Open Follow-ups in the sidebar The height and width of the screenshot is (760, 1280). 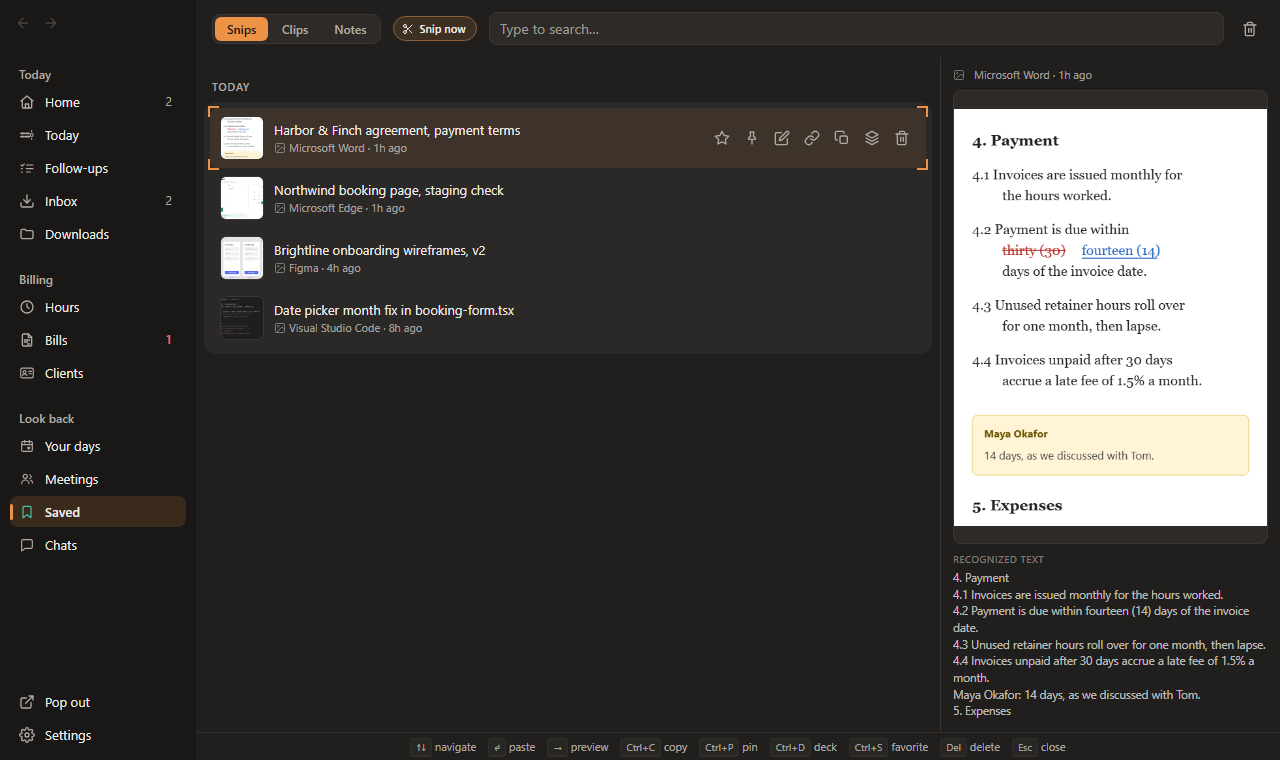tap(98, 168)
